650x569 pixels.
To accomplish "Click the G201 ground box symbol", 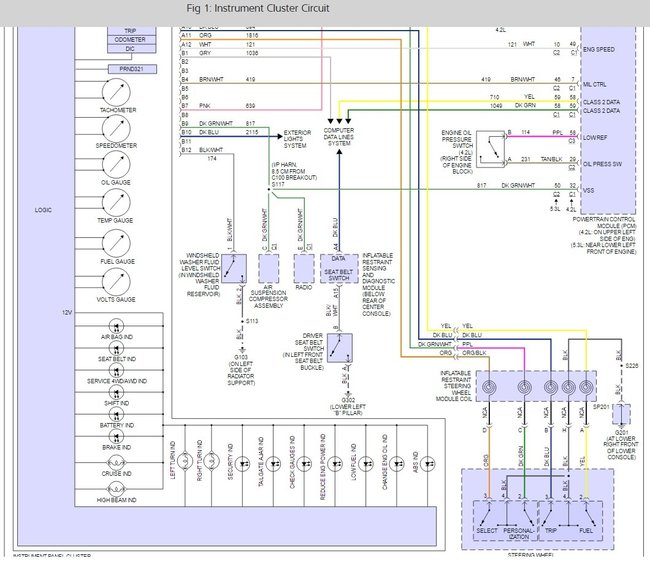I will click(621, 414).
